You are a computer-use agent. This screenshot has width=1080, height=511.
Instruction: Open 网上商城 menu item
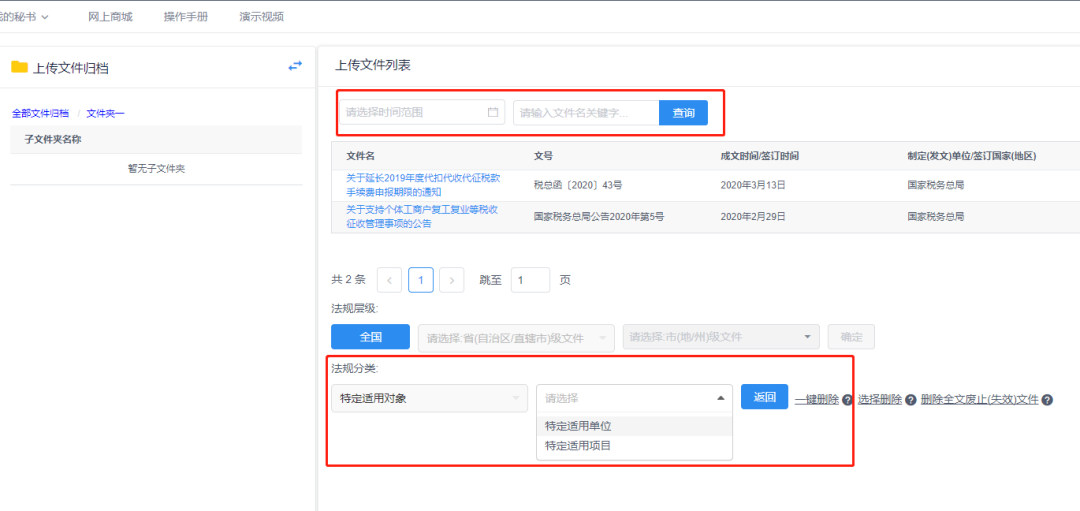pyautogui.click(x=110, y=17)
